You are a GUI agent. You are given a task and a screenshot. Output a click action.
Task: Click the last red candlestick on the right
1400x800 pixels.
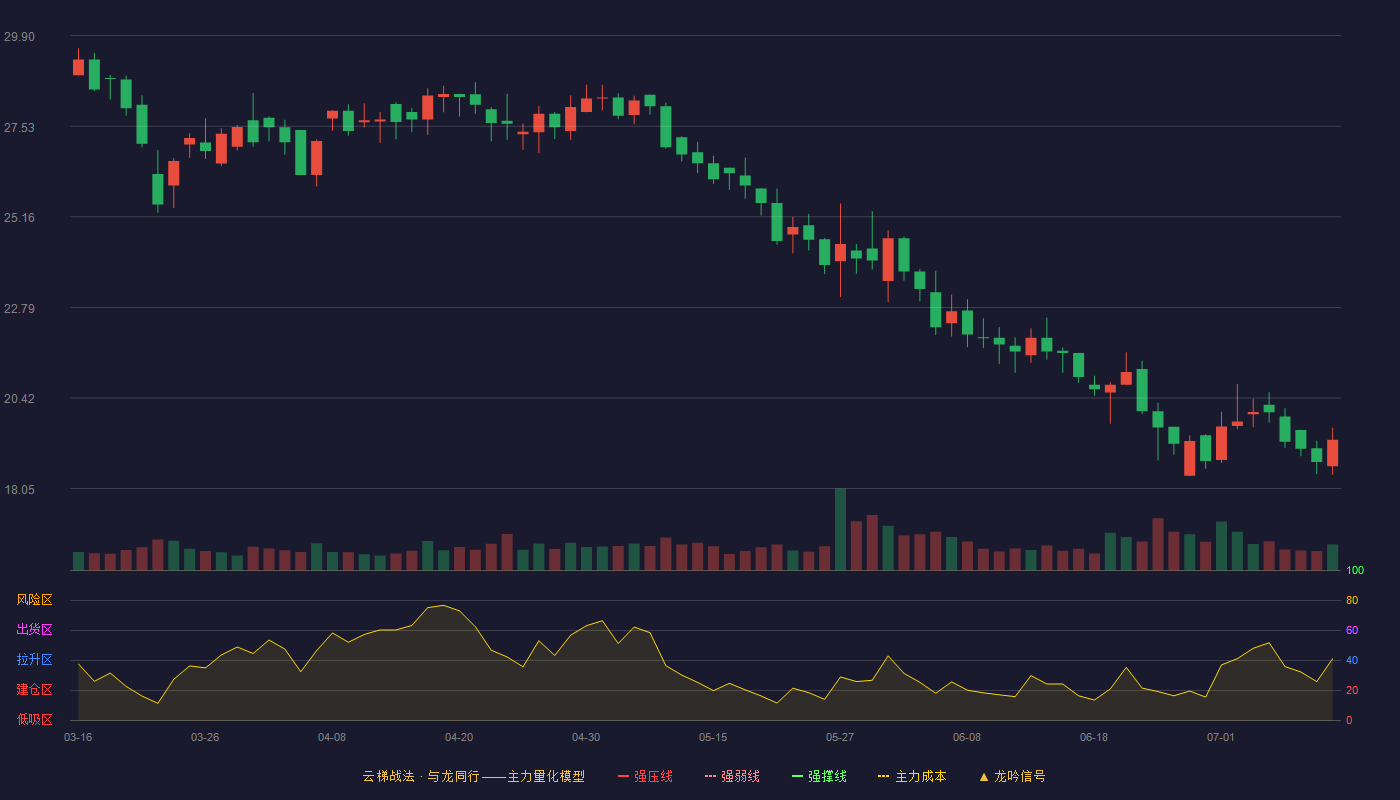(x=1332, y=453)
